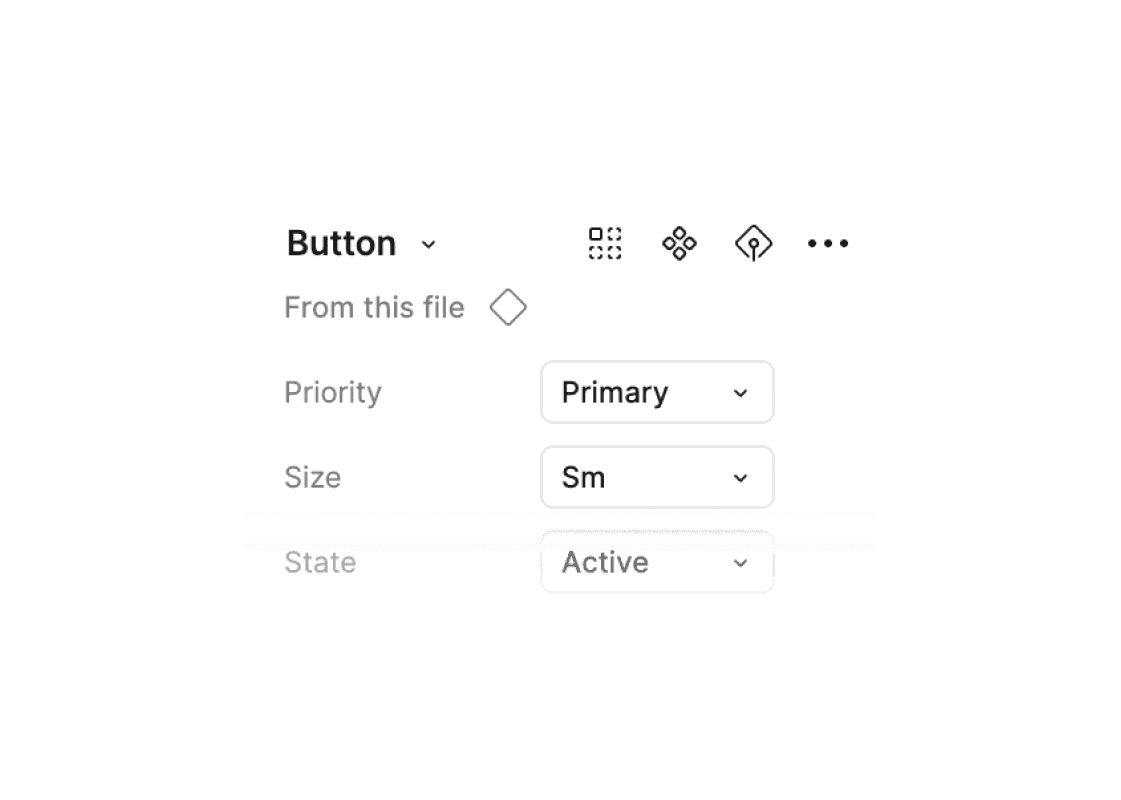Click the dashed squares grid icon
This screenshot has width=1121, height=800.
pyautogui.click(x=605, y=243)
